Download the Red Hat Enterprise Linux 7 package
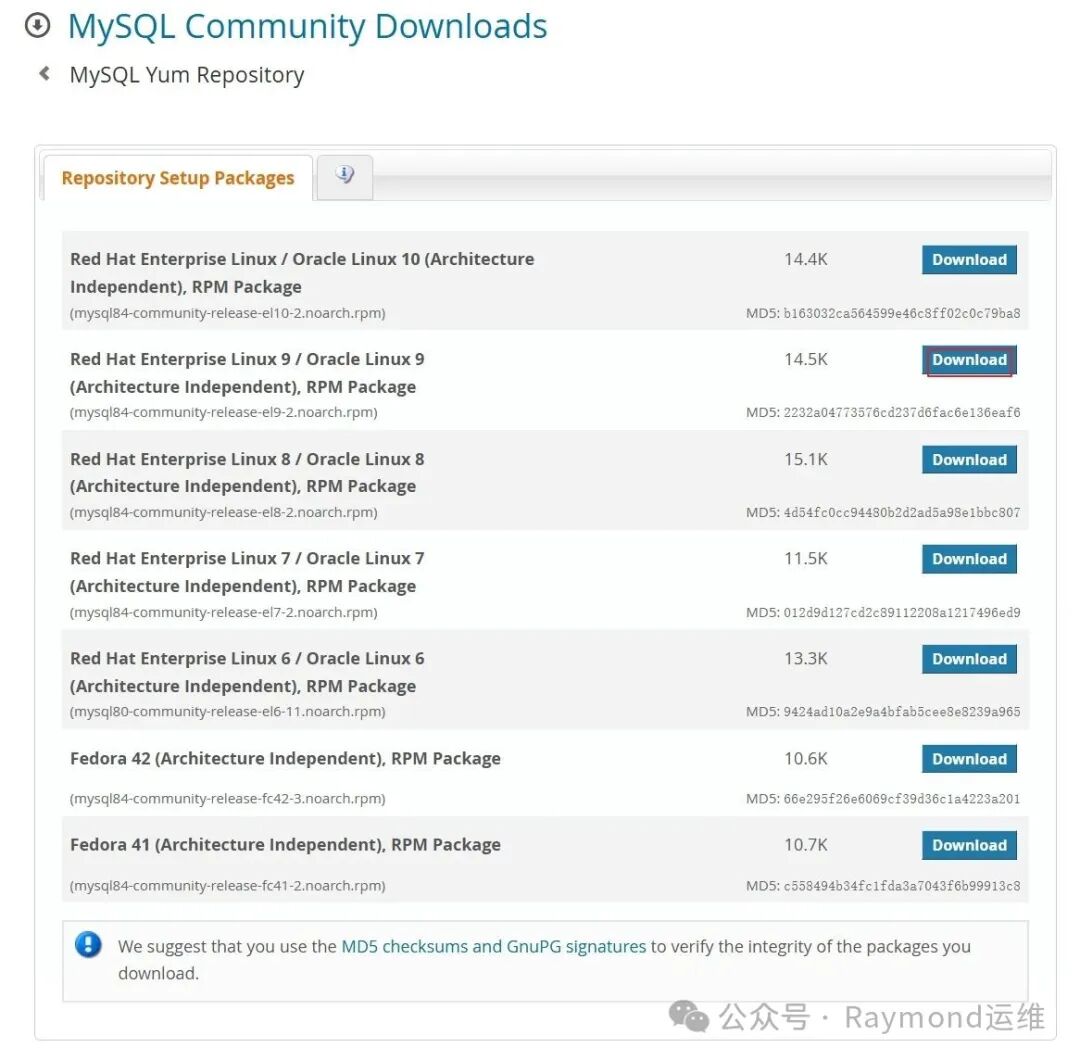 (x=969, y=559)
